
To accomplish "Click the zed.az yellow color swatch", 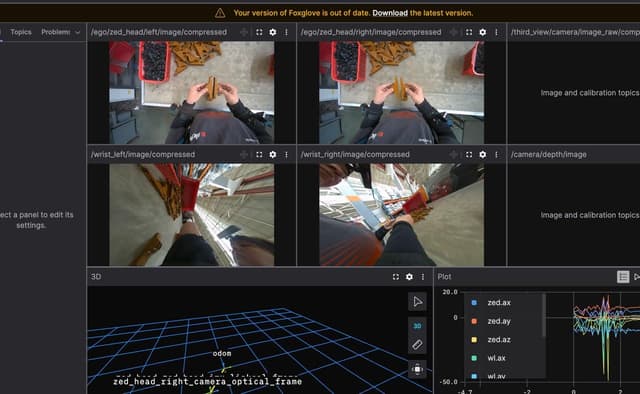I will [x=474, y=340].
